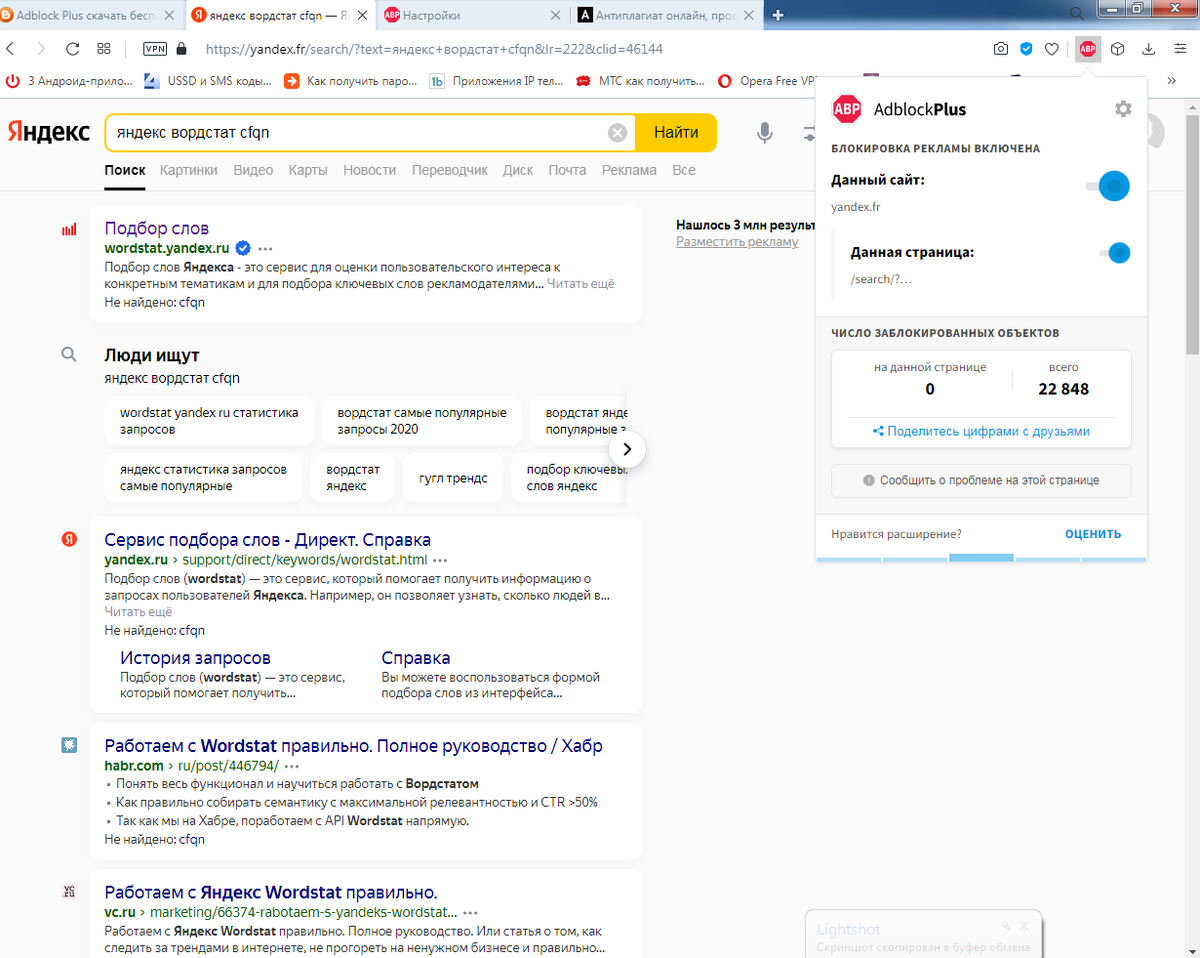Click suggestion 'wordstat yandex ru статистика запросов'
Screen dimensions: 1200x958
coord(209,421)
